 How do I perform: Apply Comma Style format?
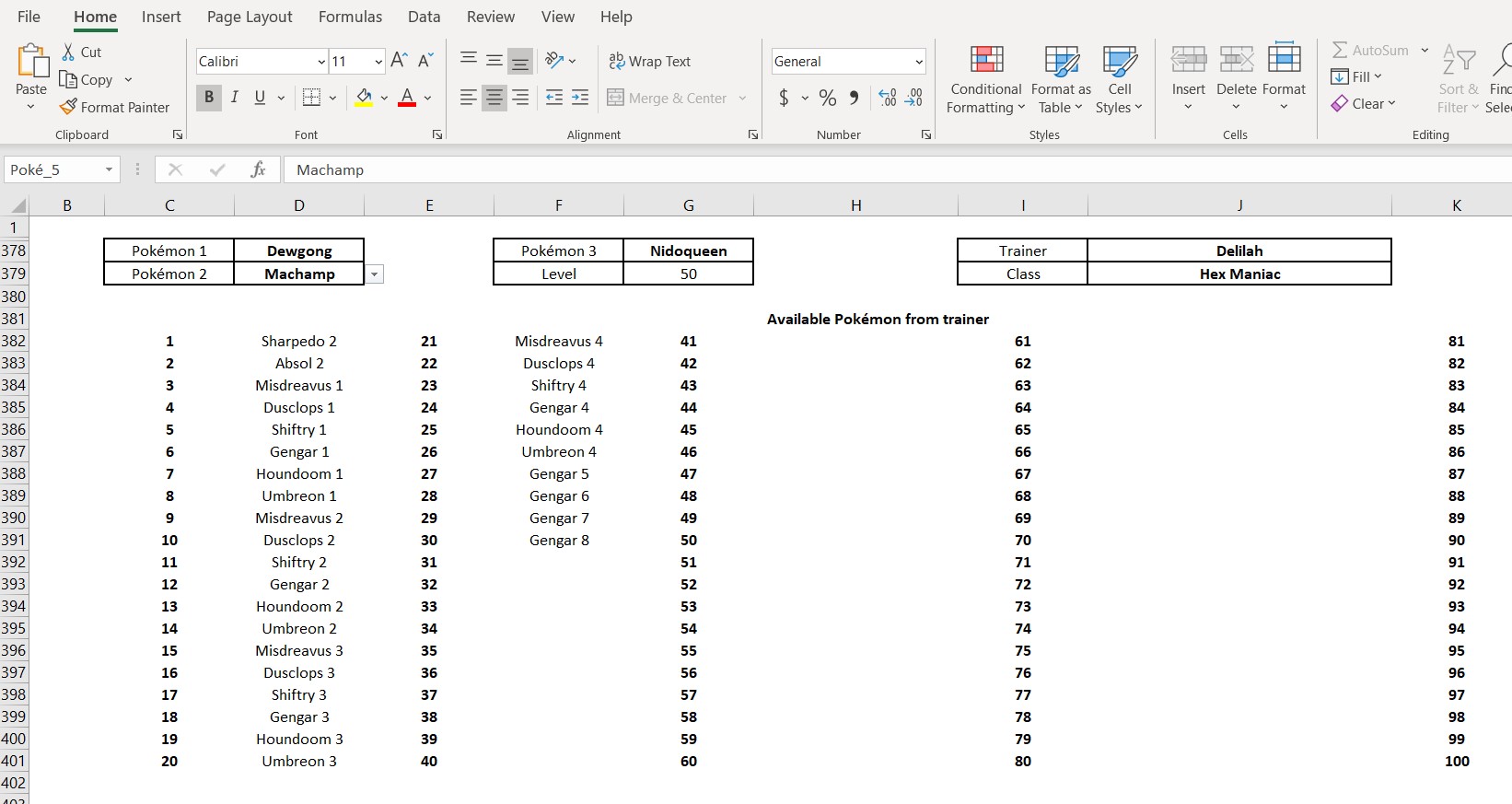click(855, 98)
